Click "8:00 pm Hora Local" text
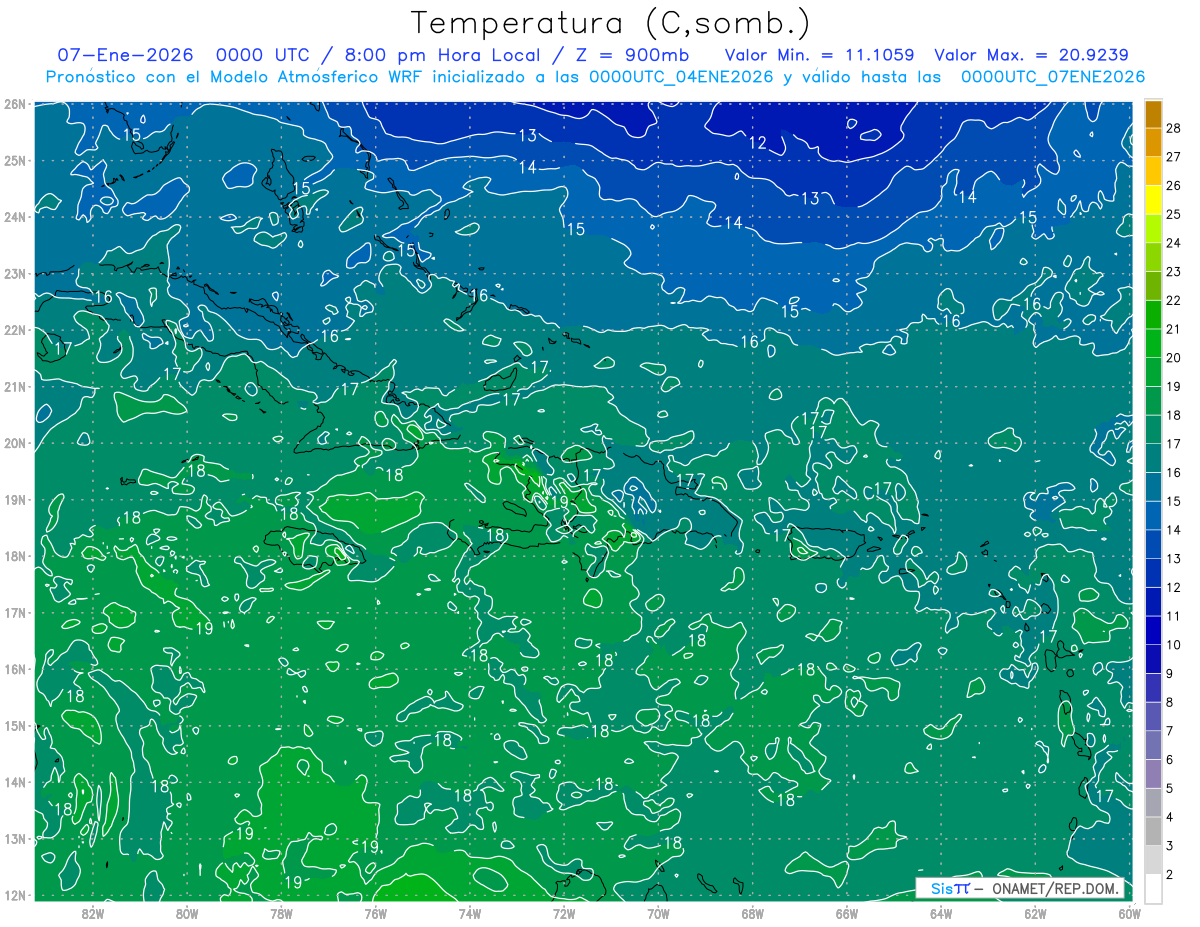1200x927 pixels. tap(440, 55)
